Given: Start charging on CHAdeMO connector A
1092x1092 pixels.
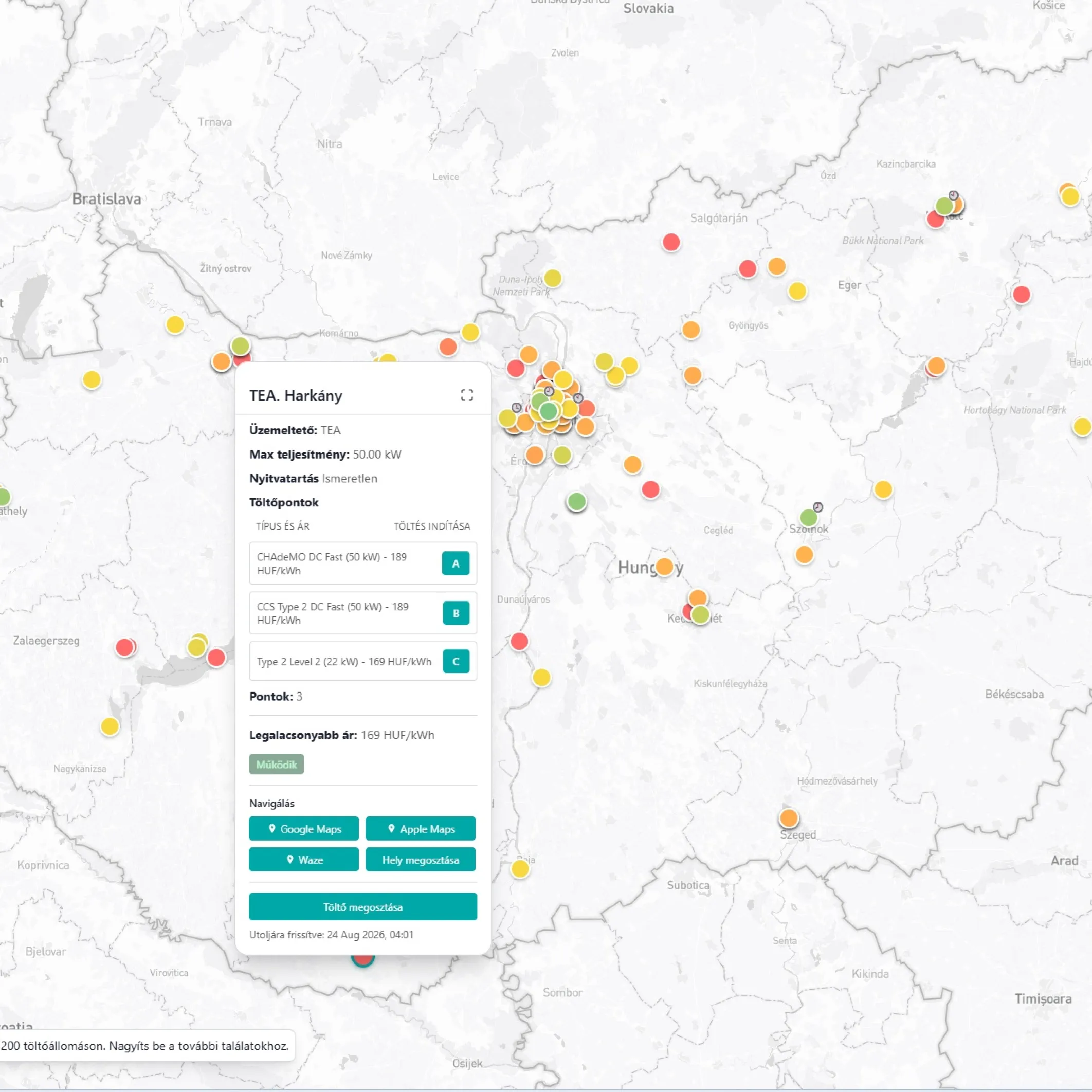Looking at the screenshot, I should 456,563.
